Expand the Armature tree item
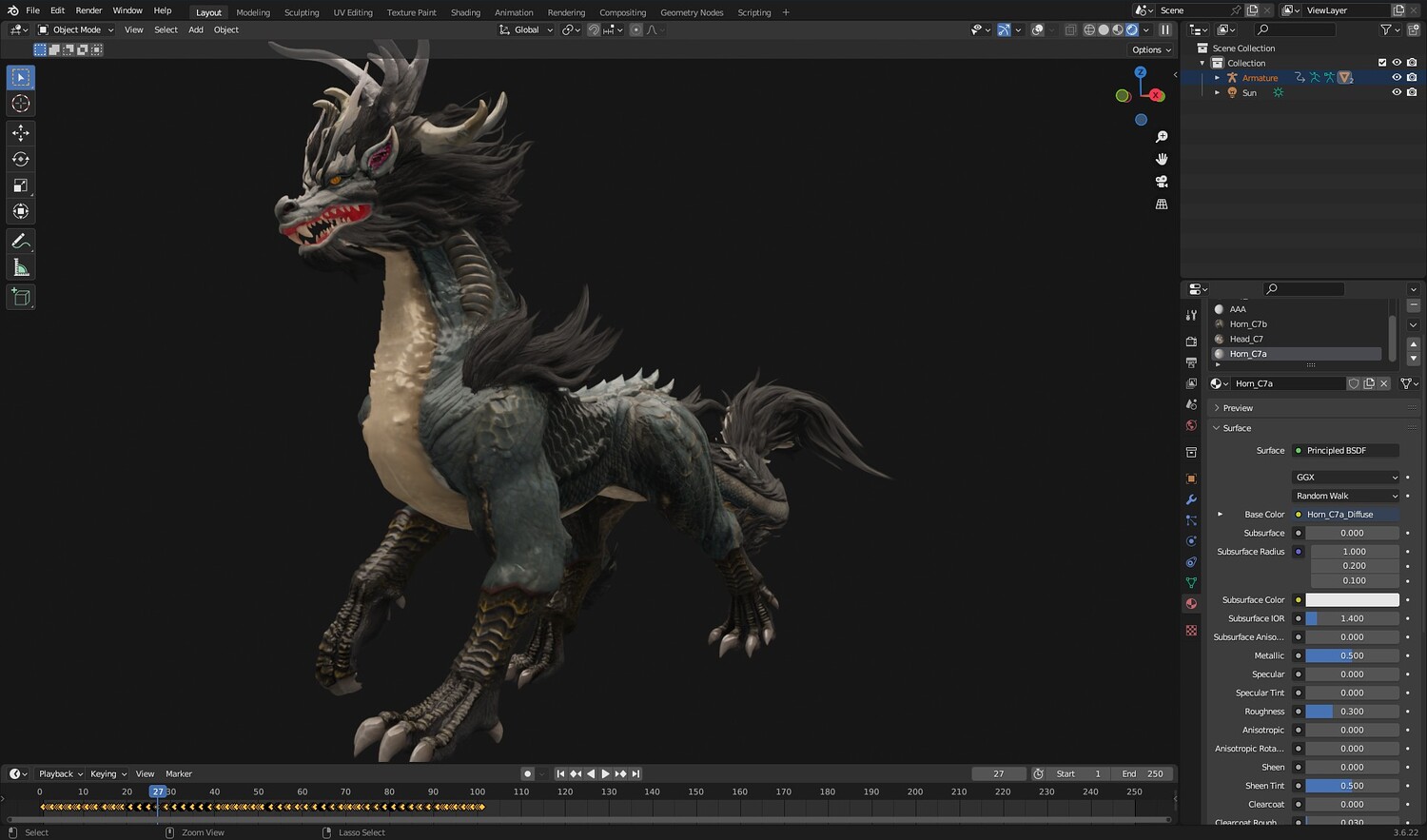Screen dimensions: 1427x840 [x=1217, y=78]
